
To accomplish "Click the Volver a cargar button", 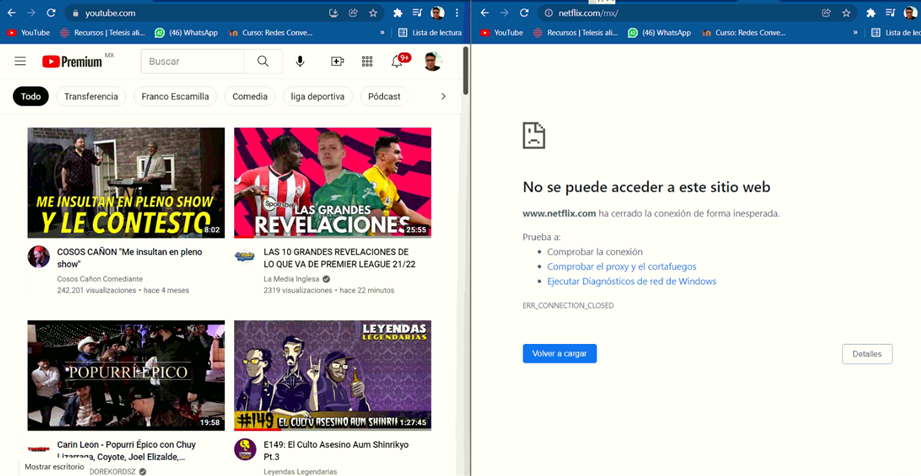I will tap(560, 354).
